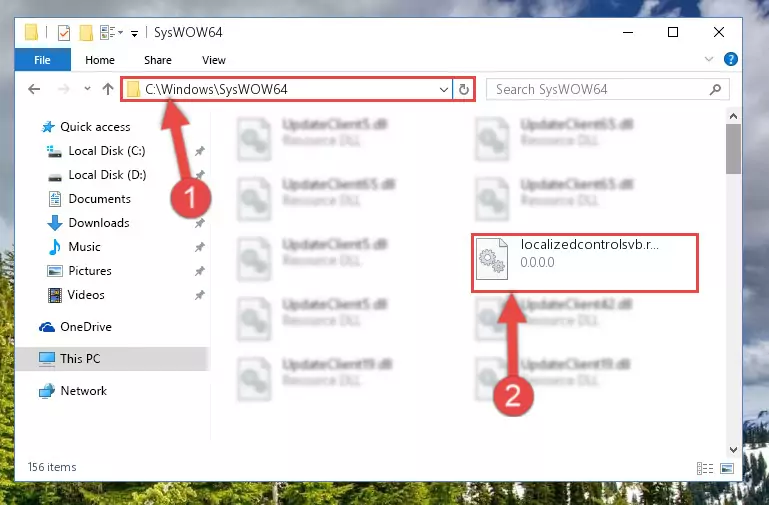This screenshot has height=505, width=769.
Task: Click the localizedcontrolsvb file gear icon
Action: (x=491, y=258)
